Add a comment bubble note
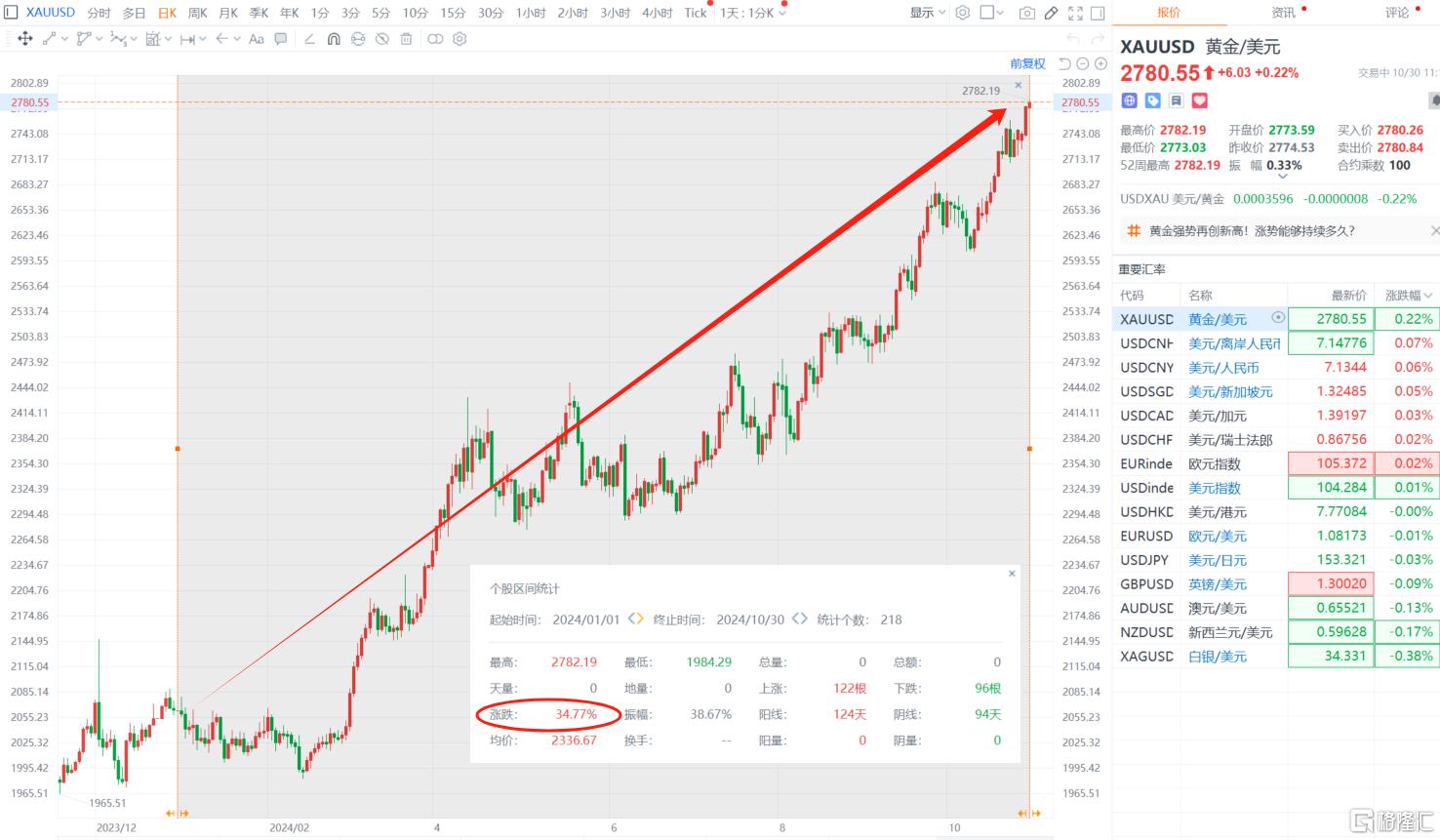 coord(281,39)
